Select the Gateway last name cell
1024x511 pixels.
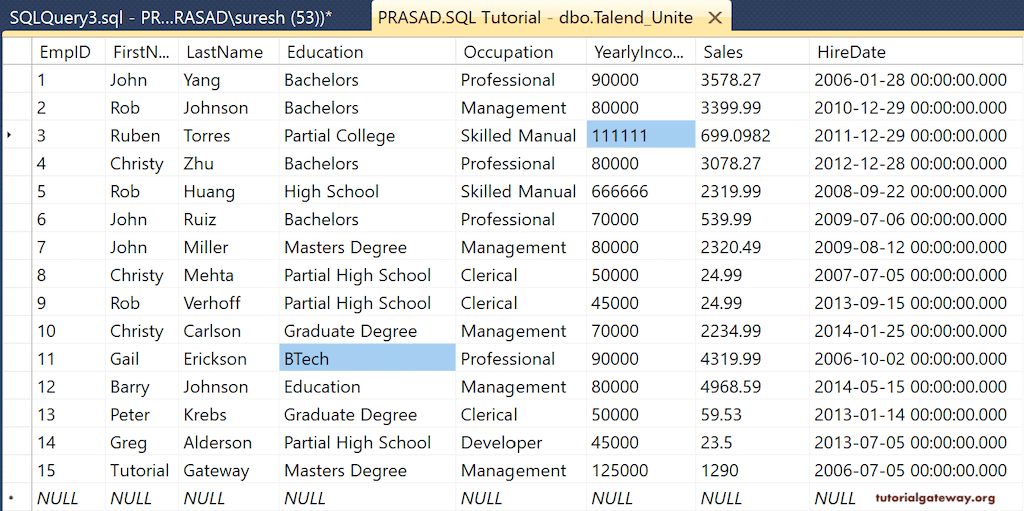point(217,471)
